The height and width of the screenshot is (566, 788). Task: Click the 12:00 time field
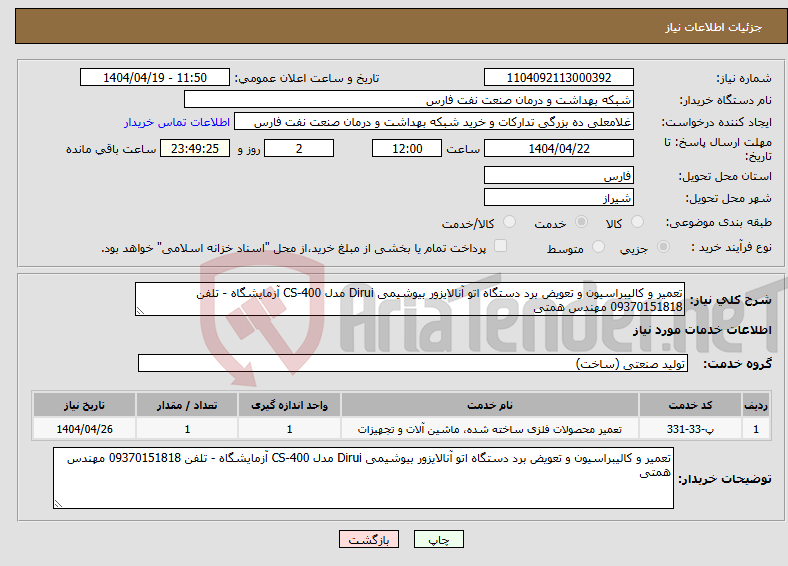(x=407, y=148)
